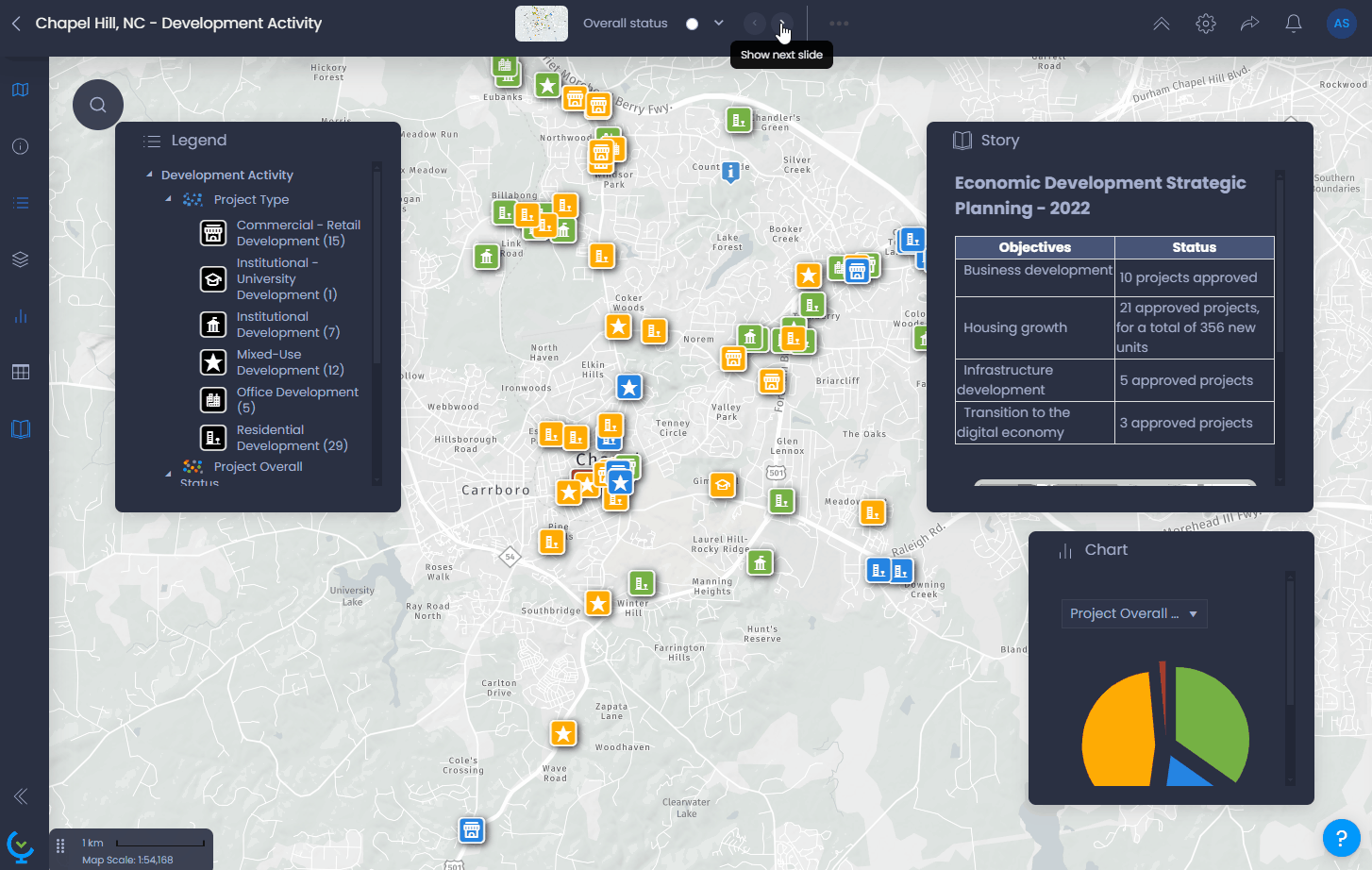The width and height of the screenshot is (1372, 870).
Task: Click the Institutional - University Development legend icon
Action: coord(213,279)
